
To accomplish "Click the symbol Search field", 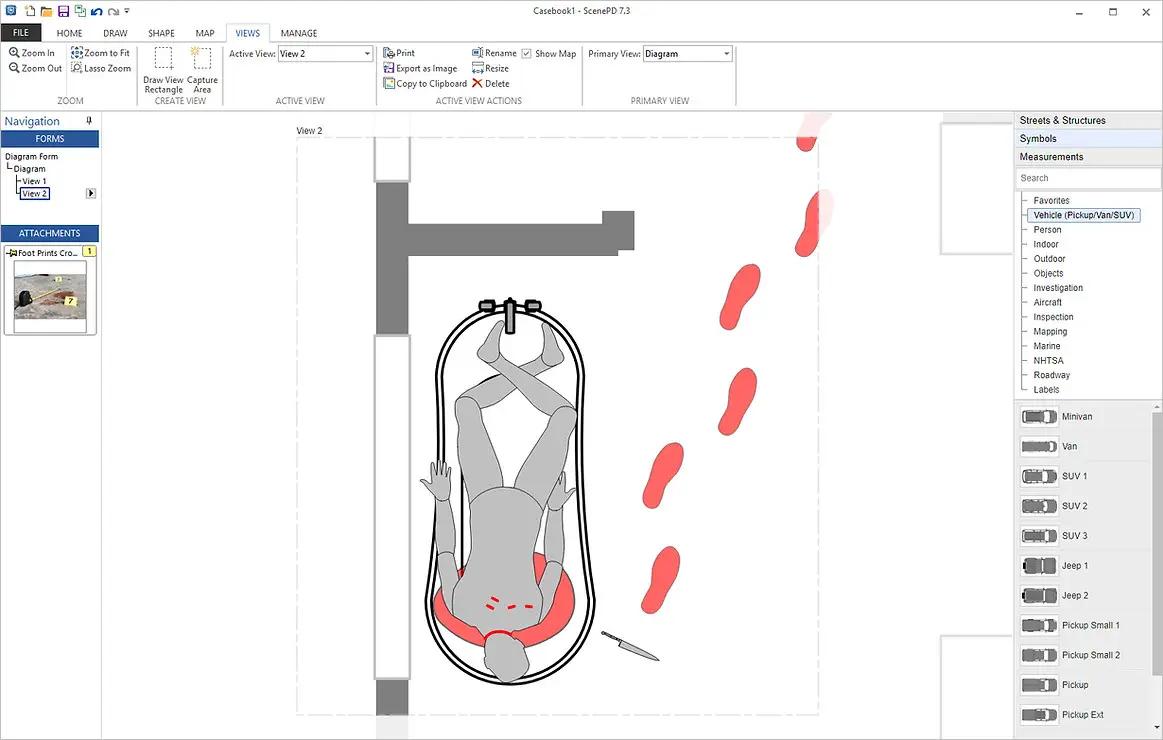I will click(1087, 178).
